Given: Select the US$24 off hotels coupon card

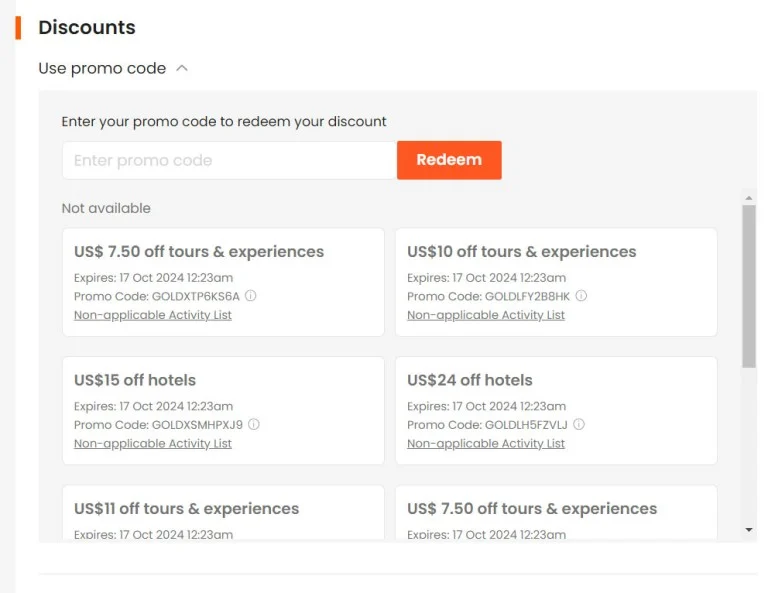Looking at the screenshot, I should 556,410.
